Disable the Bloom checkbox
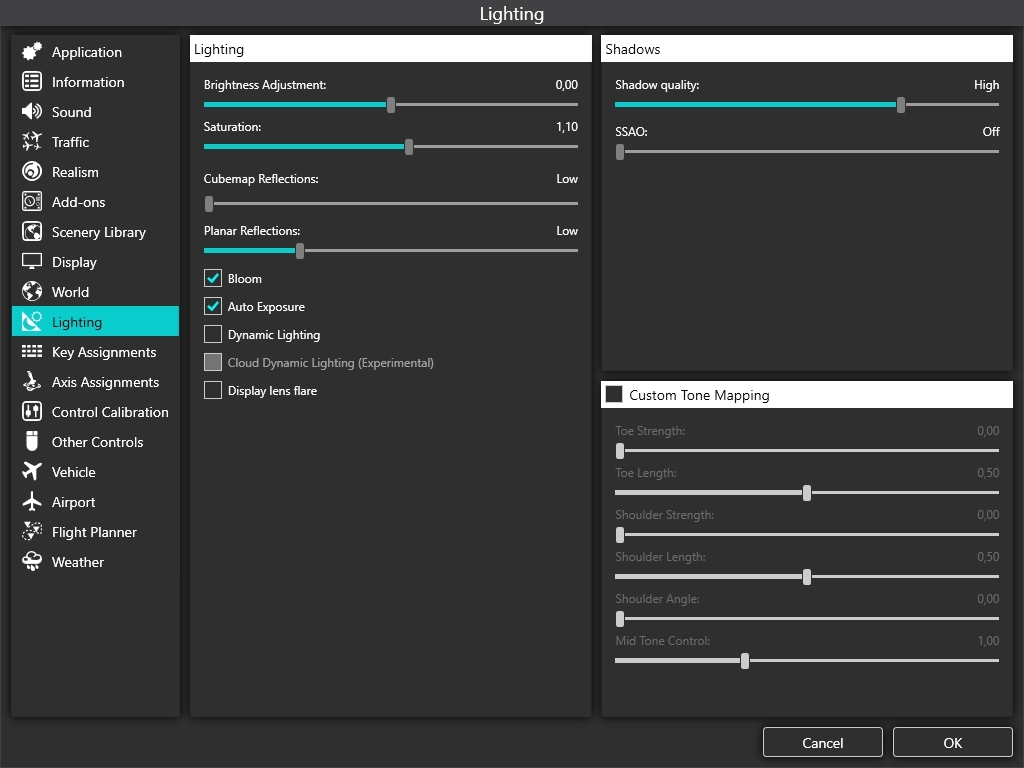Image resolution: width=1024 pixels, height=768 pixels. [x=213, y=279]
